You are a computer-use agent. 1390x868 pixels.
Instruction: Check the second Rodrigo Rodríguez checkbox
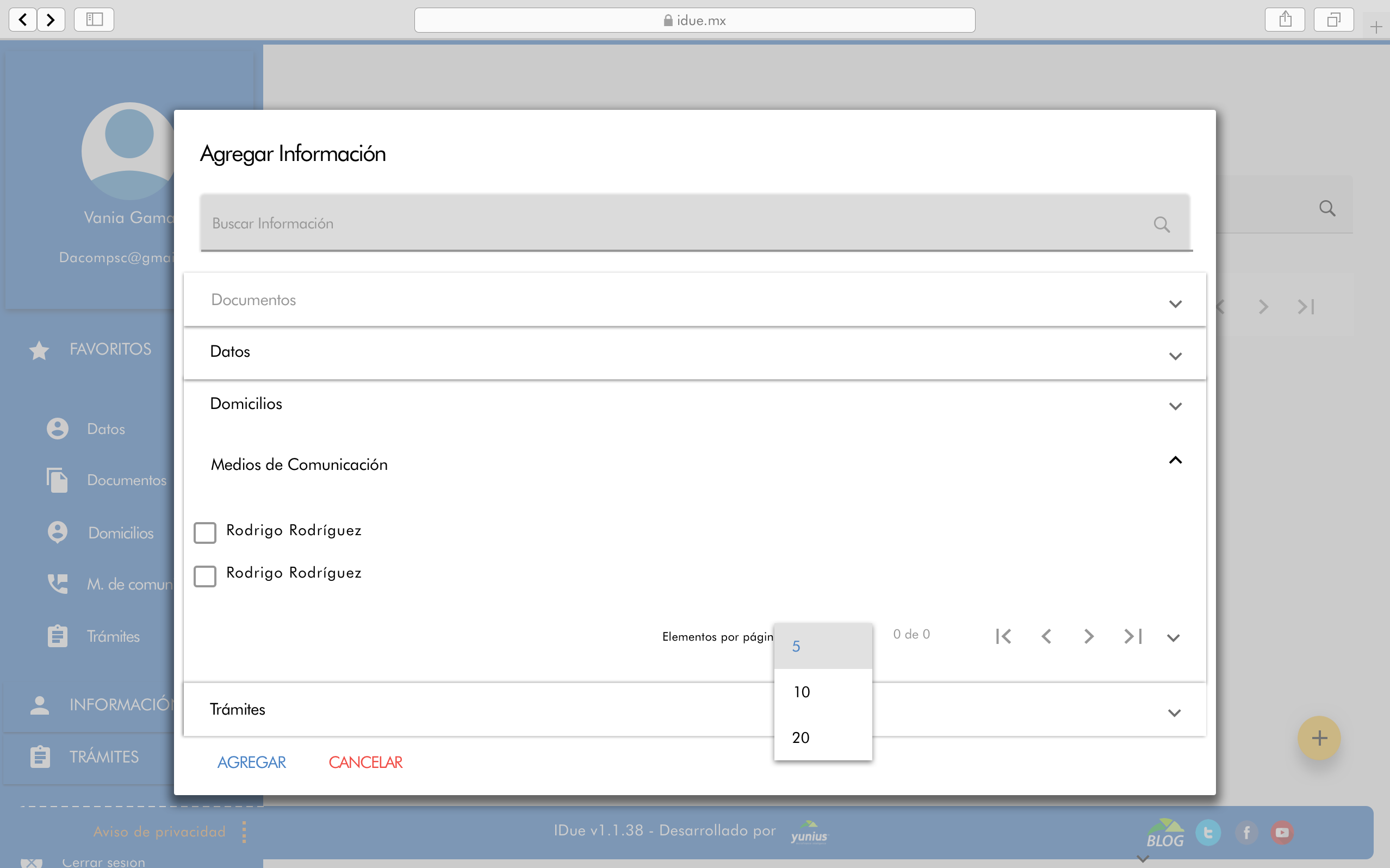pyautogui.click(x=205, y=575)
